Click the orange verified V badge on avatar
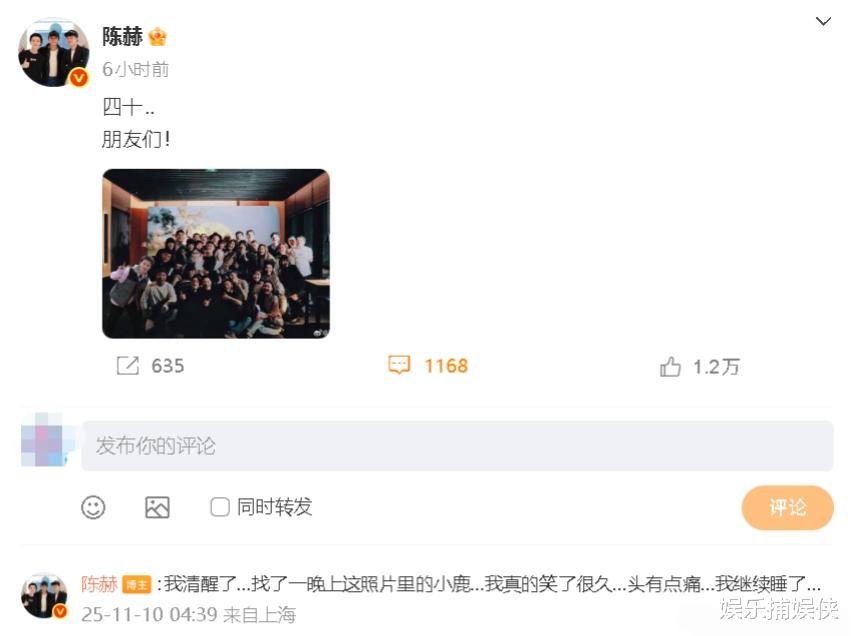This screenshot has width=851, height=636. 79,79
